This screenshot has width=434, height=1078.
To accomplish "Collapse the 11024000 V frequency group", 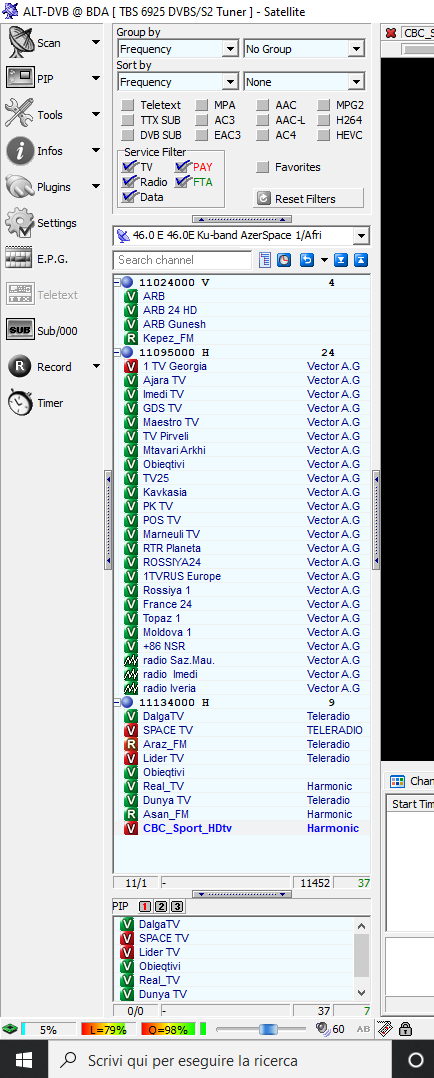I will tap(117, 283).
